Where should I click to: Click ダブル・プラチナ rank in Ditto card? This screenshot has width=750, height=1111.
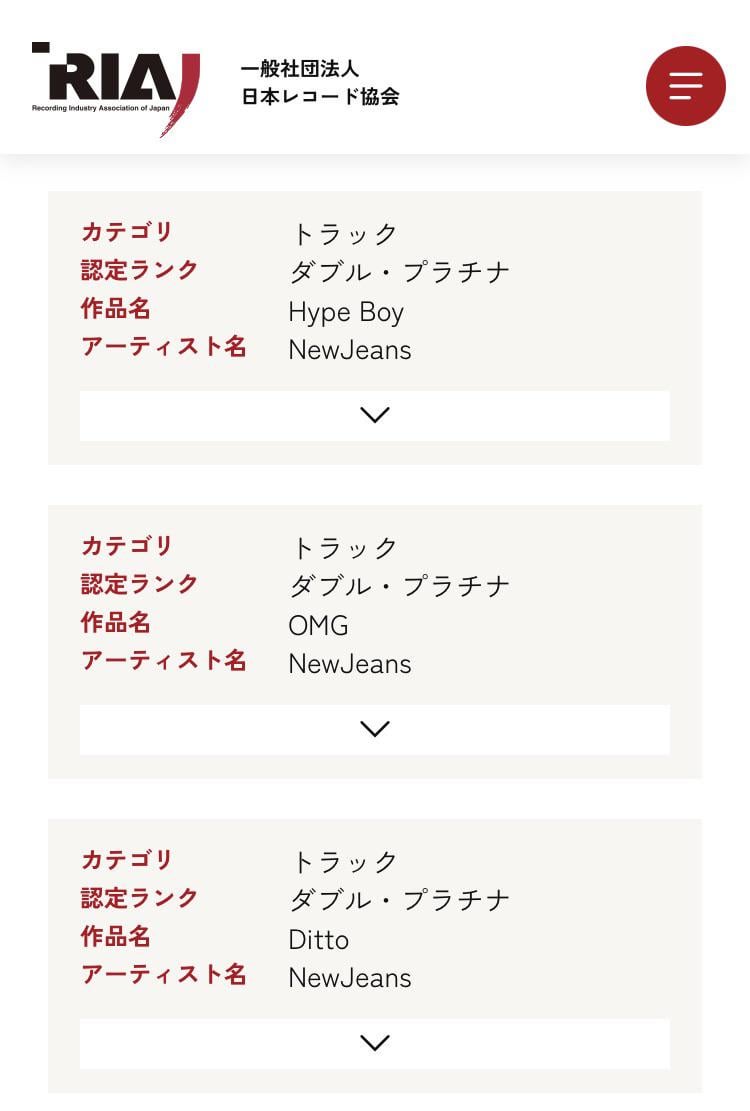click(400, 900)
